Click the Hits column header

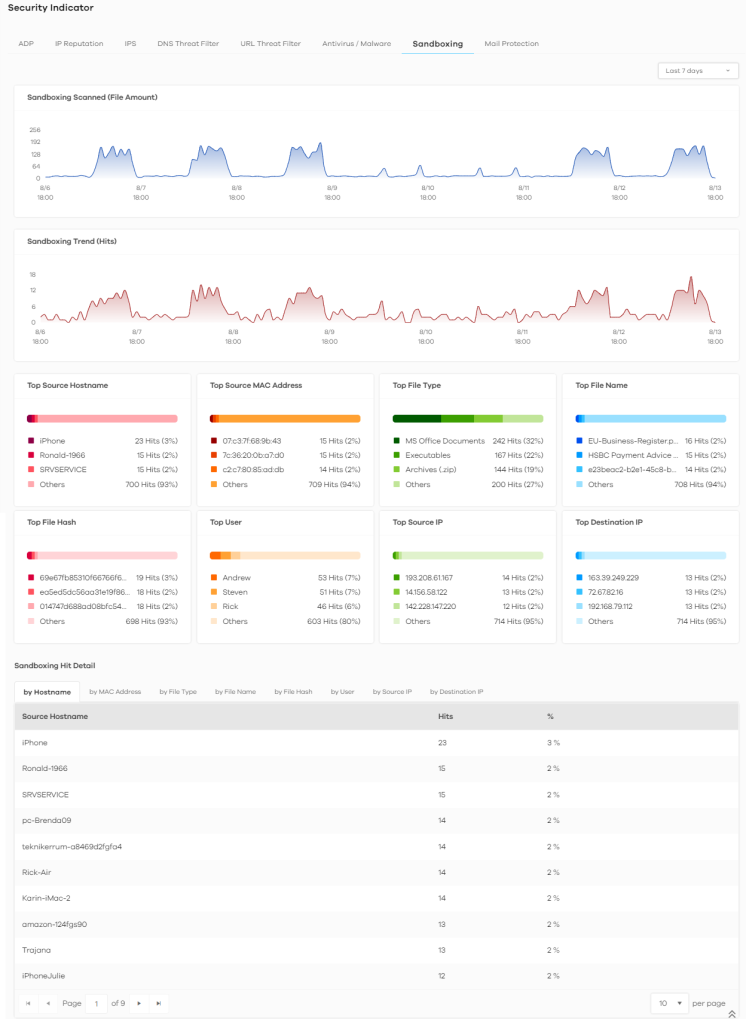click(446, 716)
